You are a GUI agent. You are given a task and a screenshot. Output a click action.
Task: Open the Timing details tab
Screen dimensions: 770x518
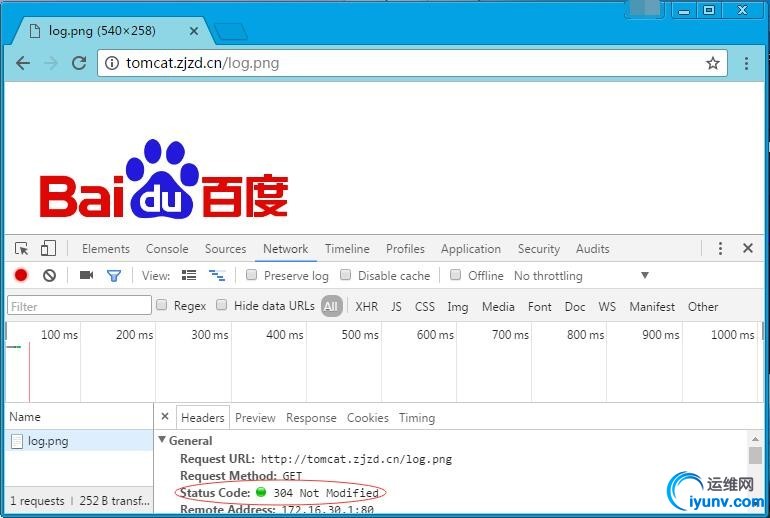pos(416,418)
